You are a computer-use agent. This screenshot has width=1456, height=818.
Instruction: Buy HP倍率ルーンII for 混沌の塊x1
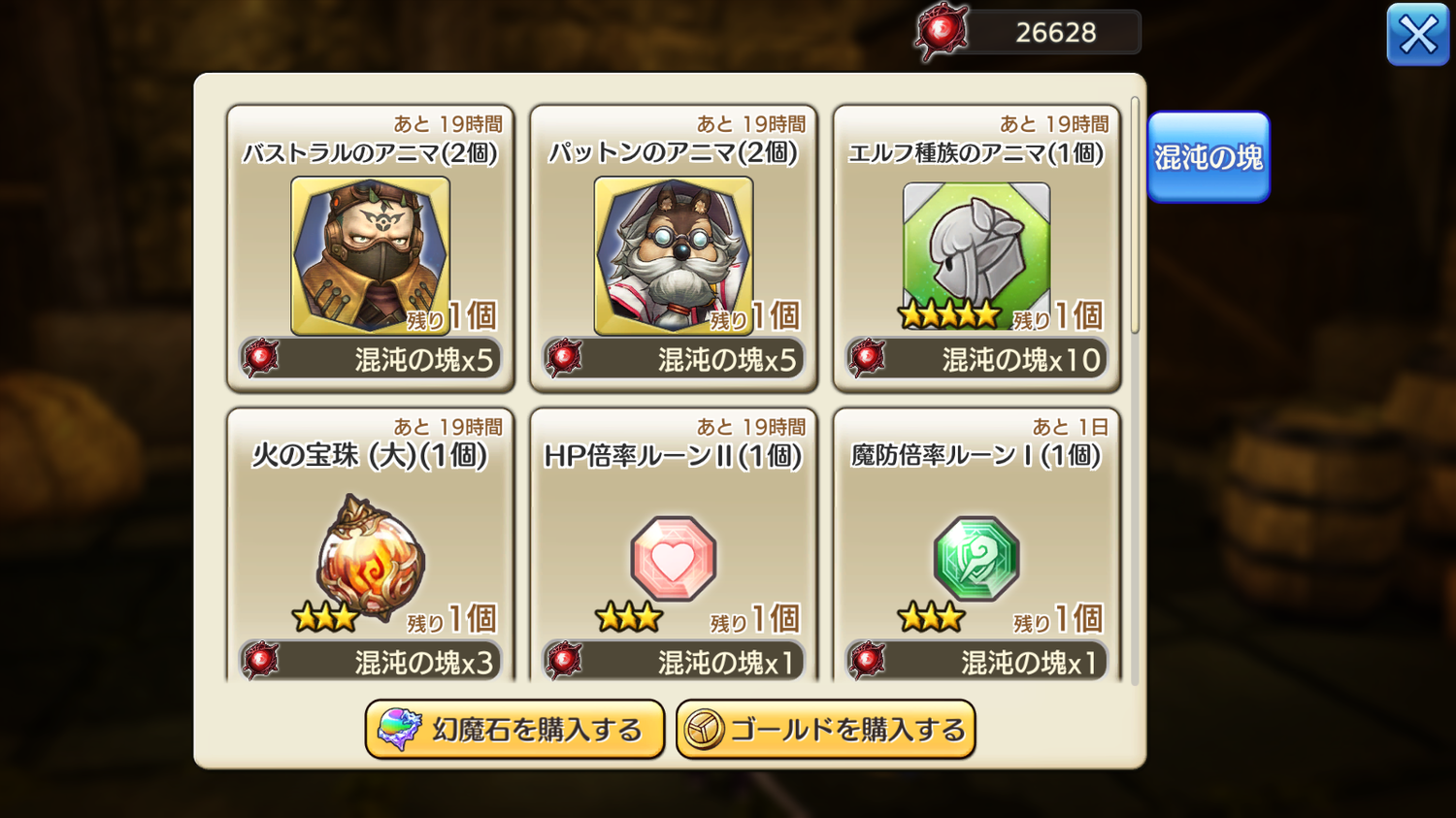pyautogui.click(x=674, y=661)
